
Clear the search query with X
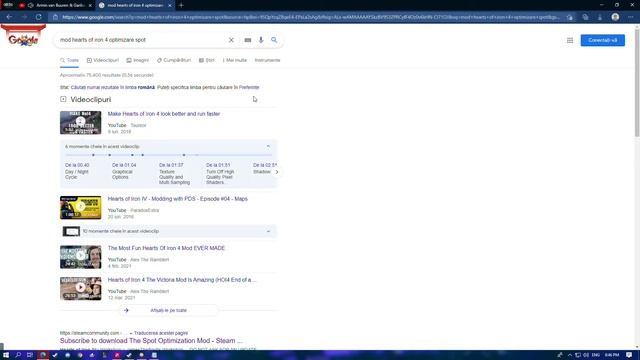coord(231,40)
